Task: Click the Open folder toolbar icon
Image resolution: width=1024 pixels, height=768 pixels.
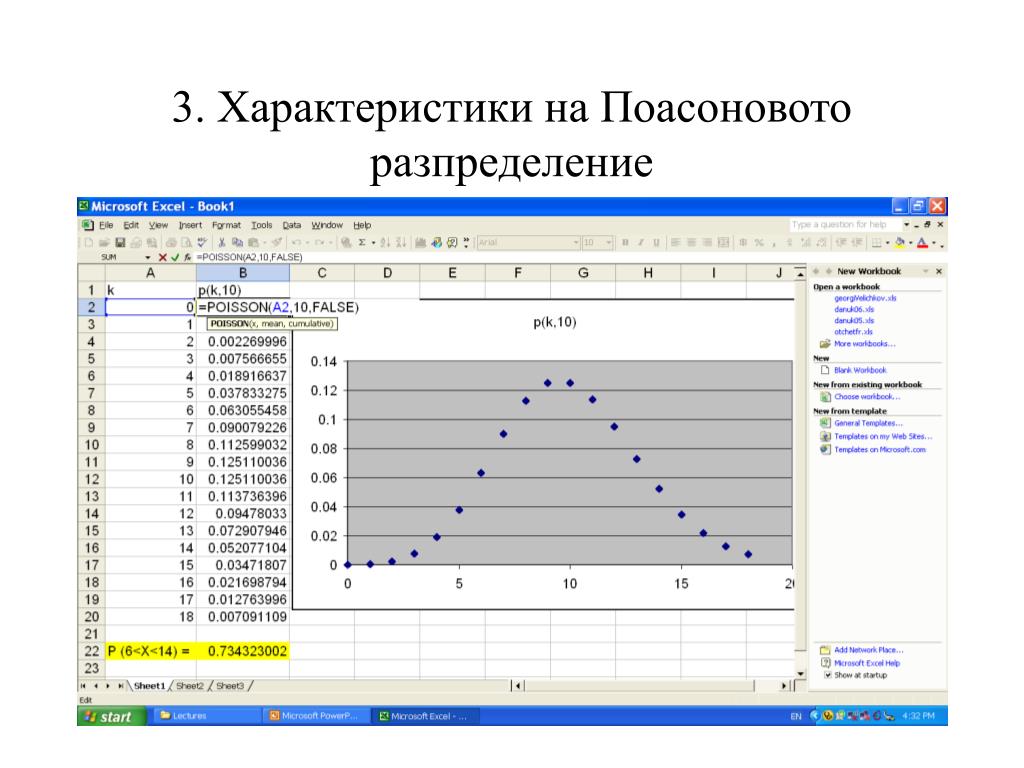Action: tap(104, 242)
